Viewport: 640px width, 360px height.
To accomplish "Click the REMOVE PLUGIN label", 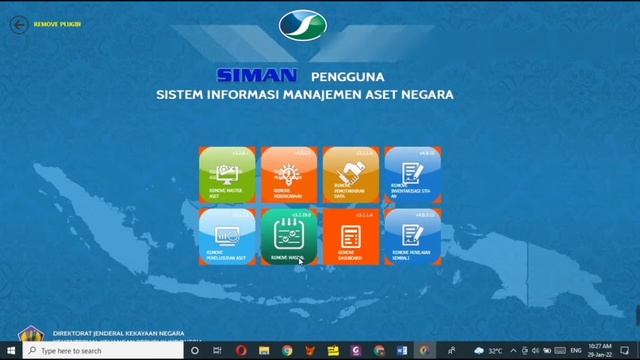I will (x=57, y=24).
